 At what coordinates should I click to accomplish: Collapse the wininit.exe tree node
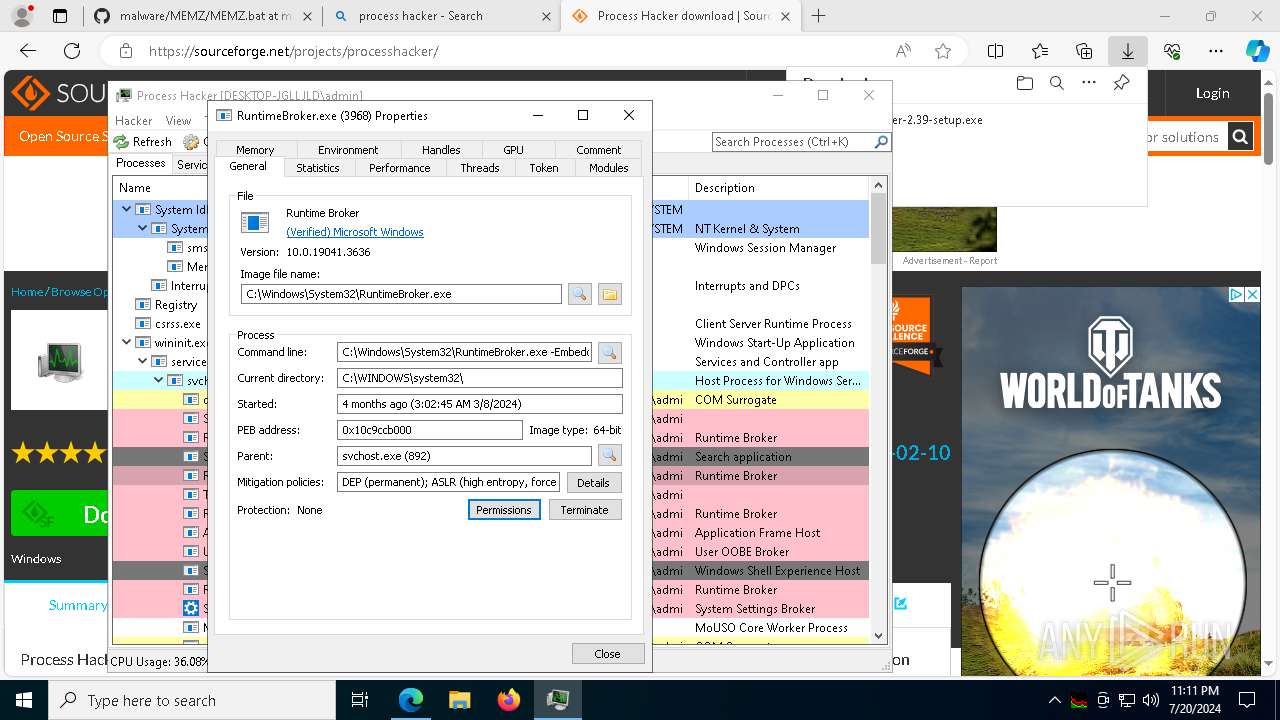click(126, 343)
